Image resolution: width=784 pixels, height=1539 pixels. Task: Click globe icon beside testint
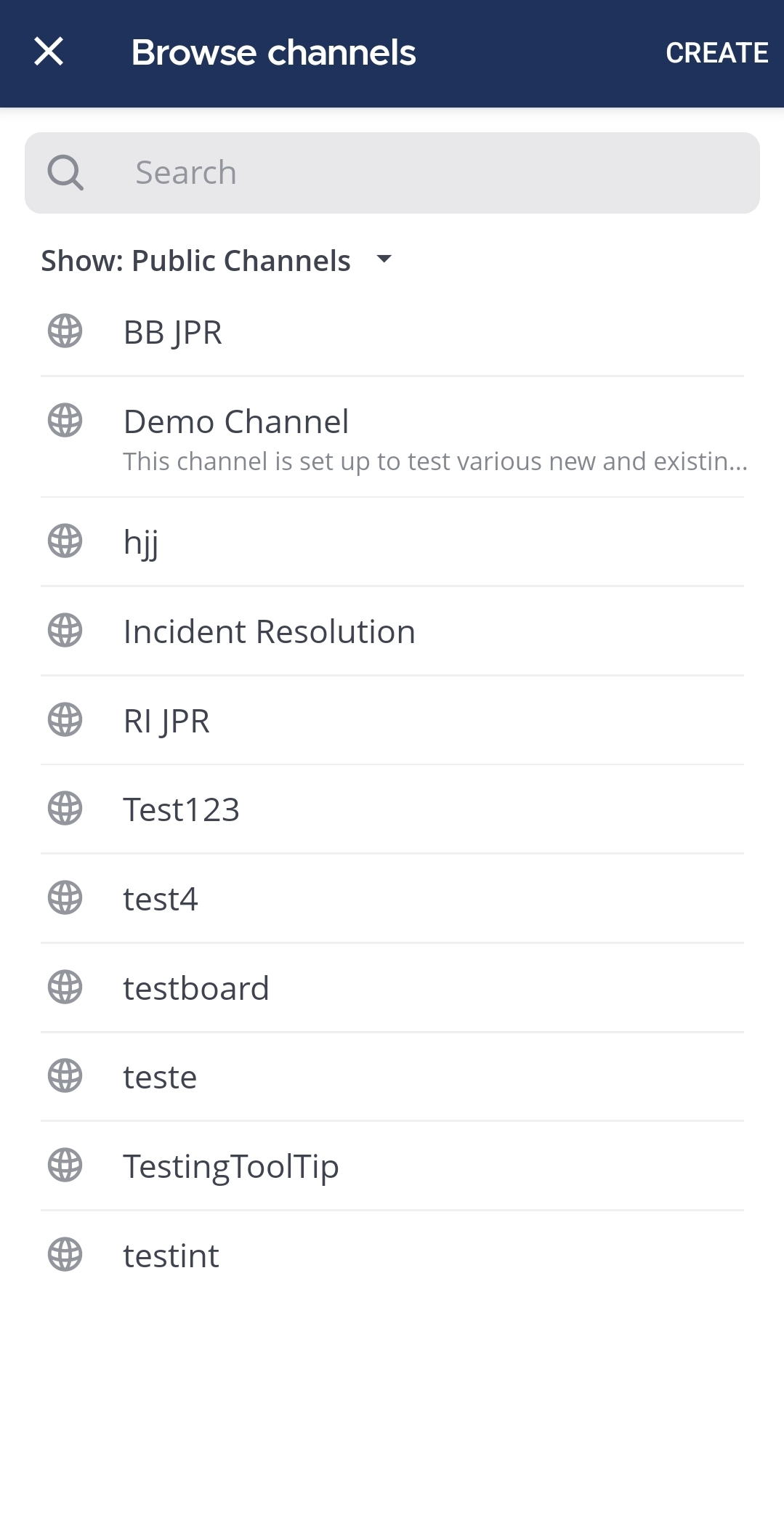pos(65,1255)
